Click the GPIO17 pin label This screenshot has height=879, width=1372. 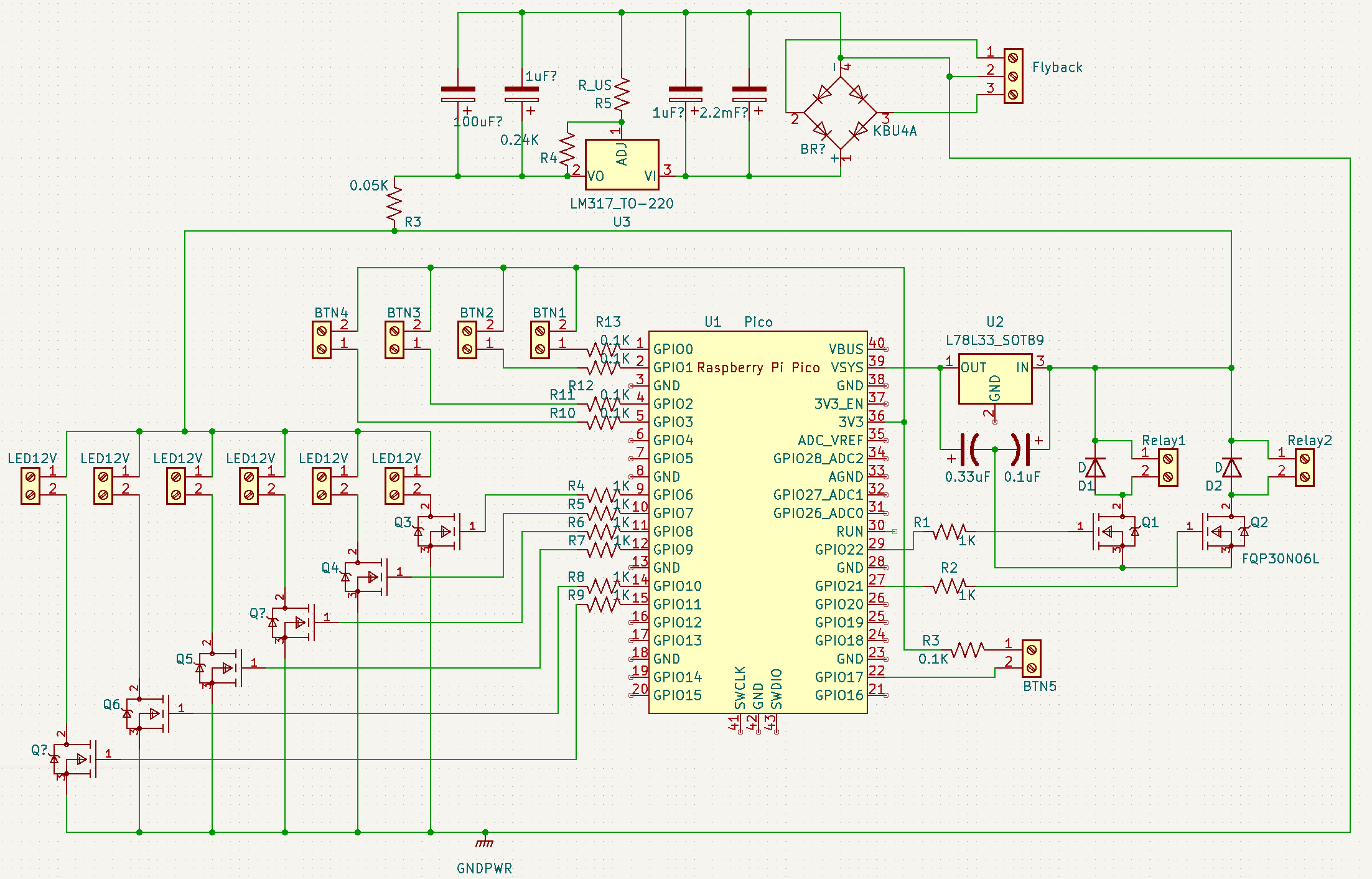839,677
